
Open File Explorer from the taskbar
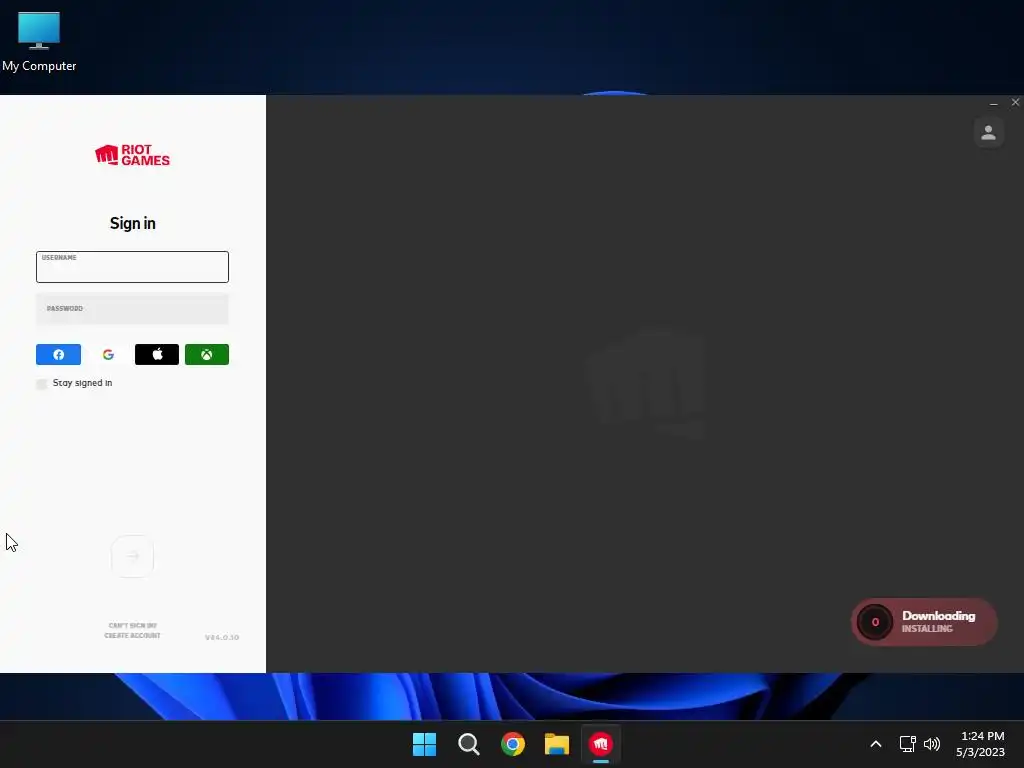coord(557,744)
